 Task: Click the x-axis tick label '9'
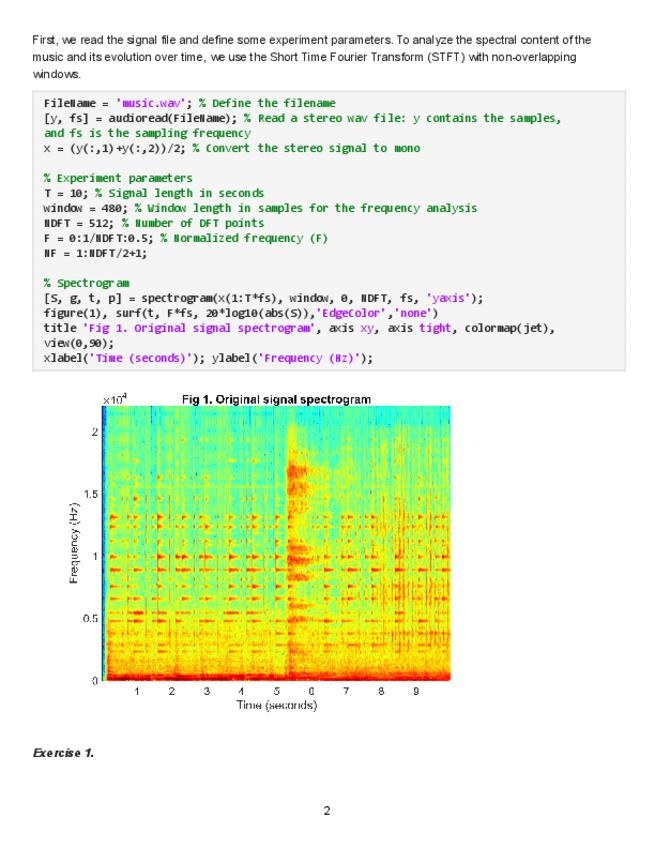coord(416,691)
